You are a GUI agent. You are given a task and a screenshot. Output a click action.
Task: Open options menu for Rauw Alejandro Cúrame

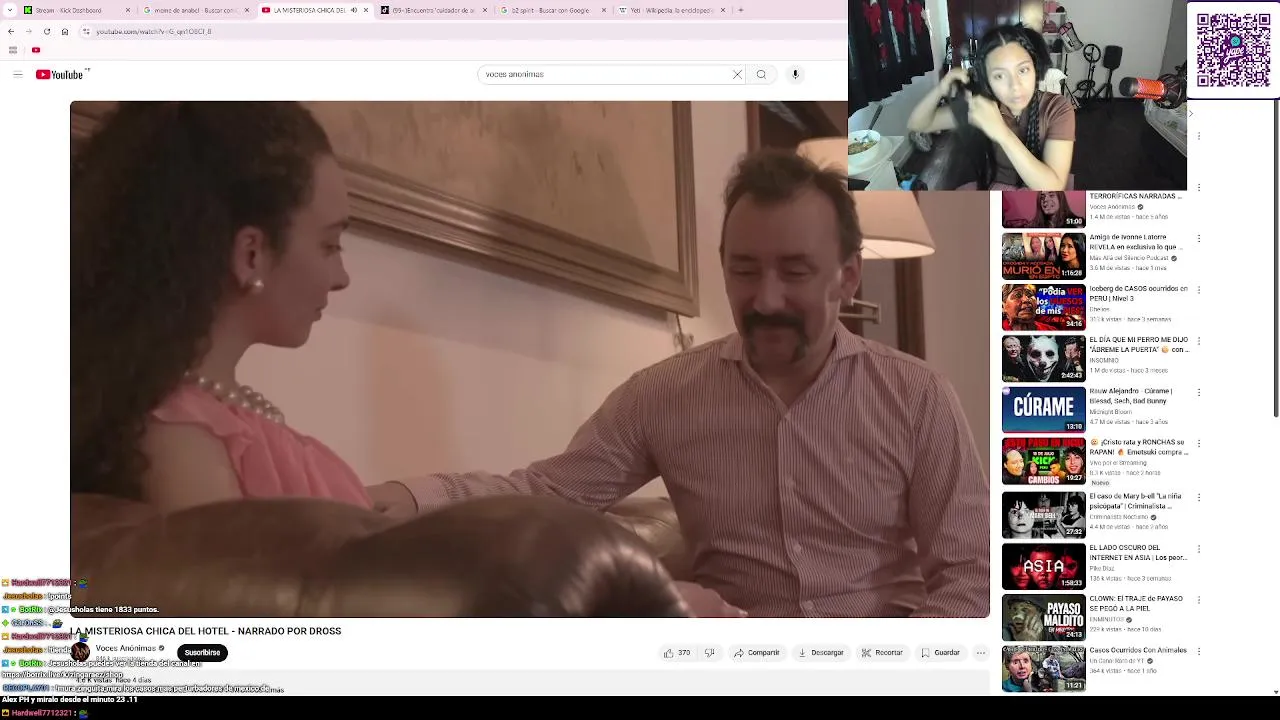coord(1198,393)
